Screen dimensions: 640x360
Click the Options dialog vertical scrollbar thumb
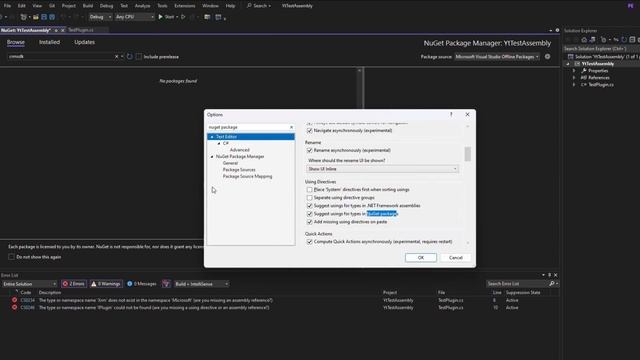click(467, 154)
